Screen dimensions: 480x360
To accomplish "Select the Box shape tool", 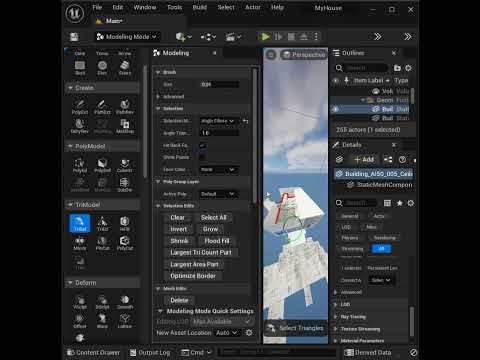I will point(80,68).
